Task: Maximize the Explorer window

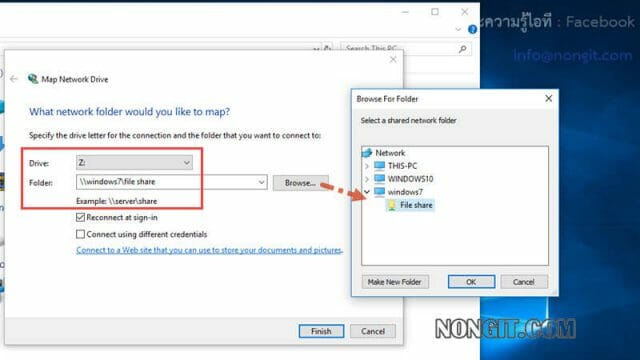Action: pyautogui.click(x=435, y=12)
